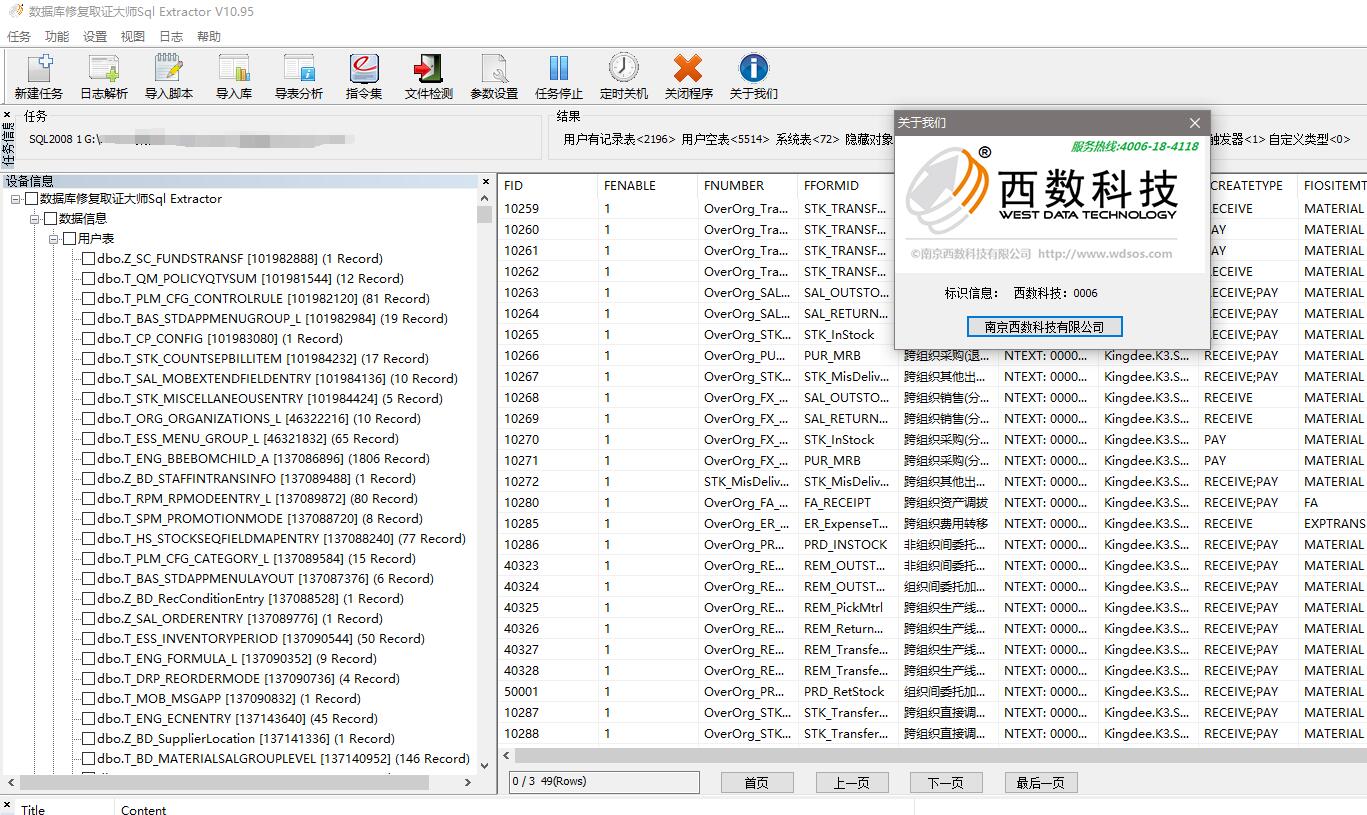The width and height of the screenshot is (1367, 815).
Task: Select dbo.T_ESS_MENU_GROUP_L tree item
Action: click(248, 439)
